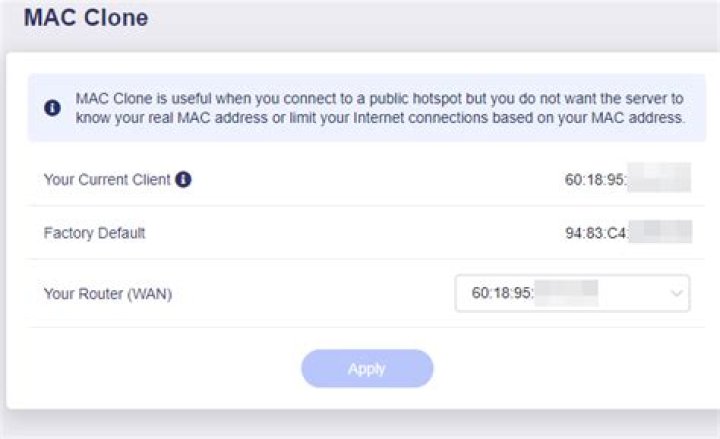
Task: Click the current client MAC value 60:18:95
Action: click(595, 179)
